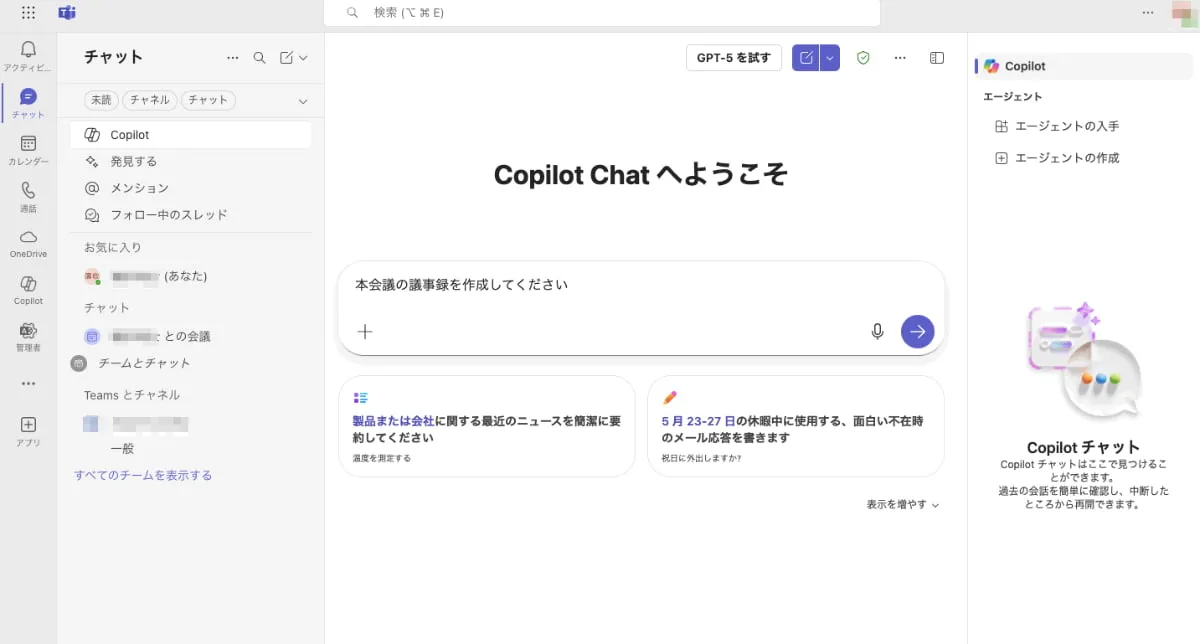Open the filter row chevron dropdown
The height and width of the screenshot is (644, 1200).
click(x=303, y=100)
